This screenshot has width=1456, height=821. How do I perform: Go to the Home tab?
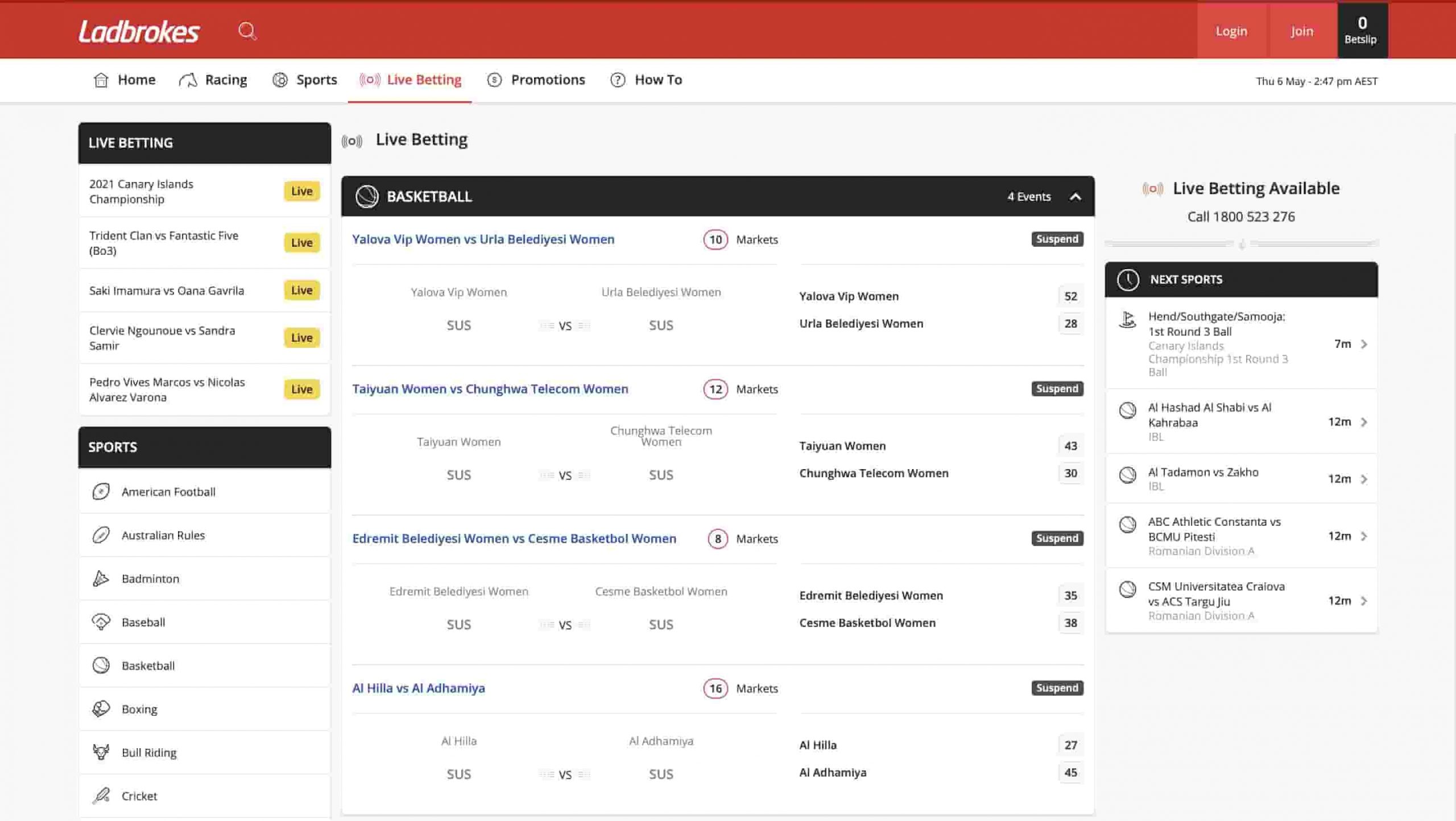[x=125, y=80]
